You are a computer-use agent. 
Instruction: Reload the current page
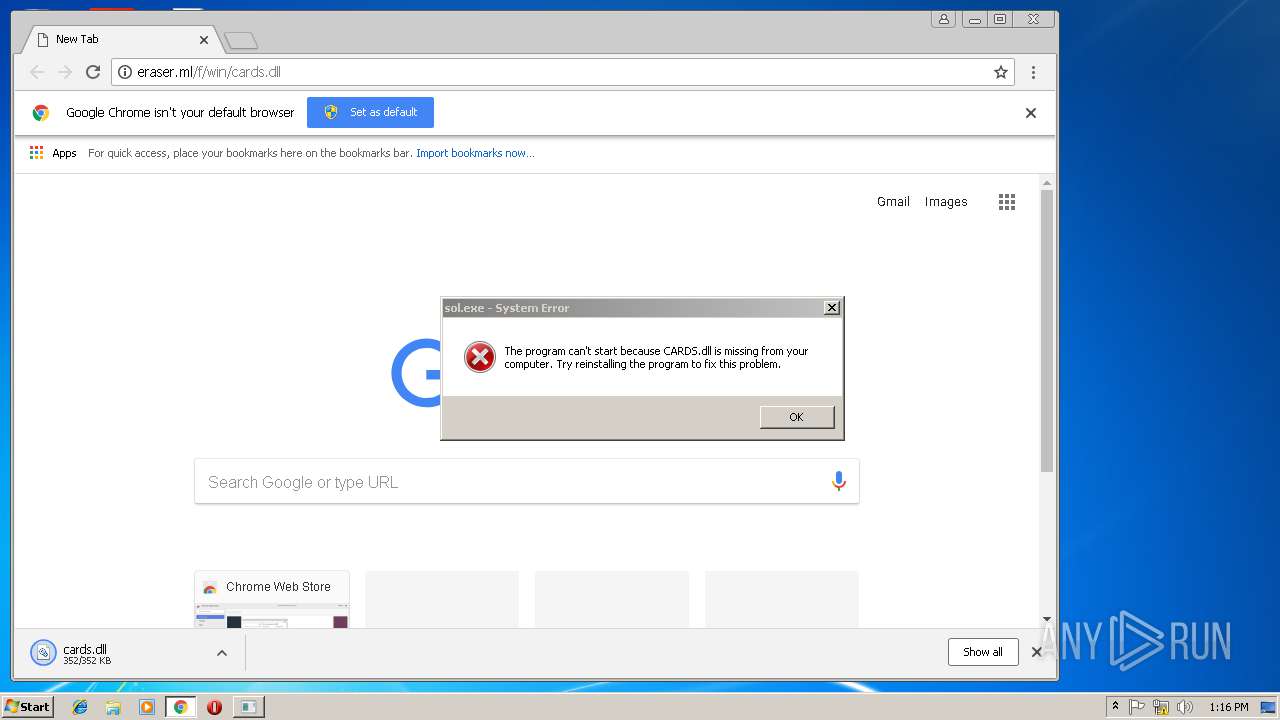(x=93, y=72)
